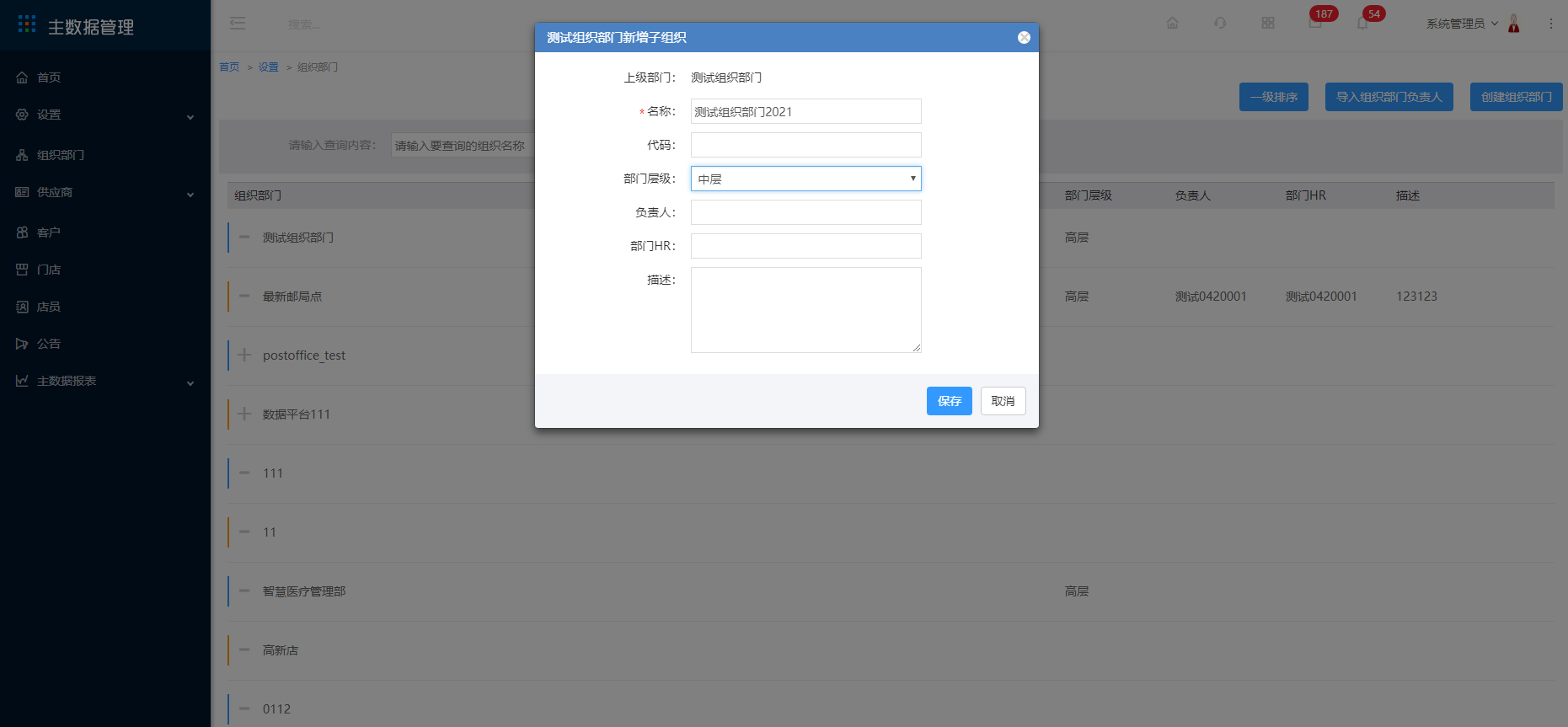Viewport: 1568px width, 727px height.
Task: Open the 部门层级 dropdown
Action: coord(806,179)
